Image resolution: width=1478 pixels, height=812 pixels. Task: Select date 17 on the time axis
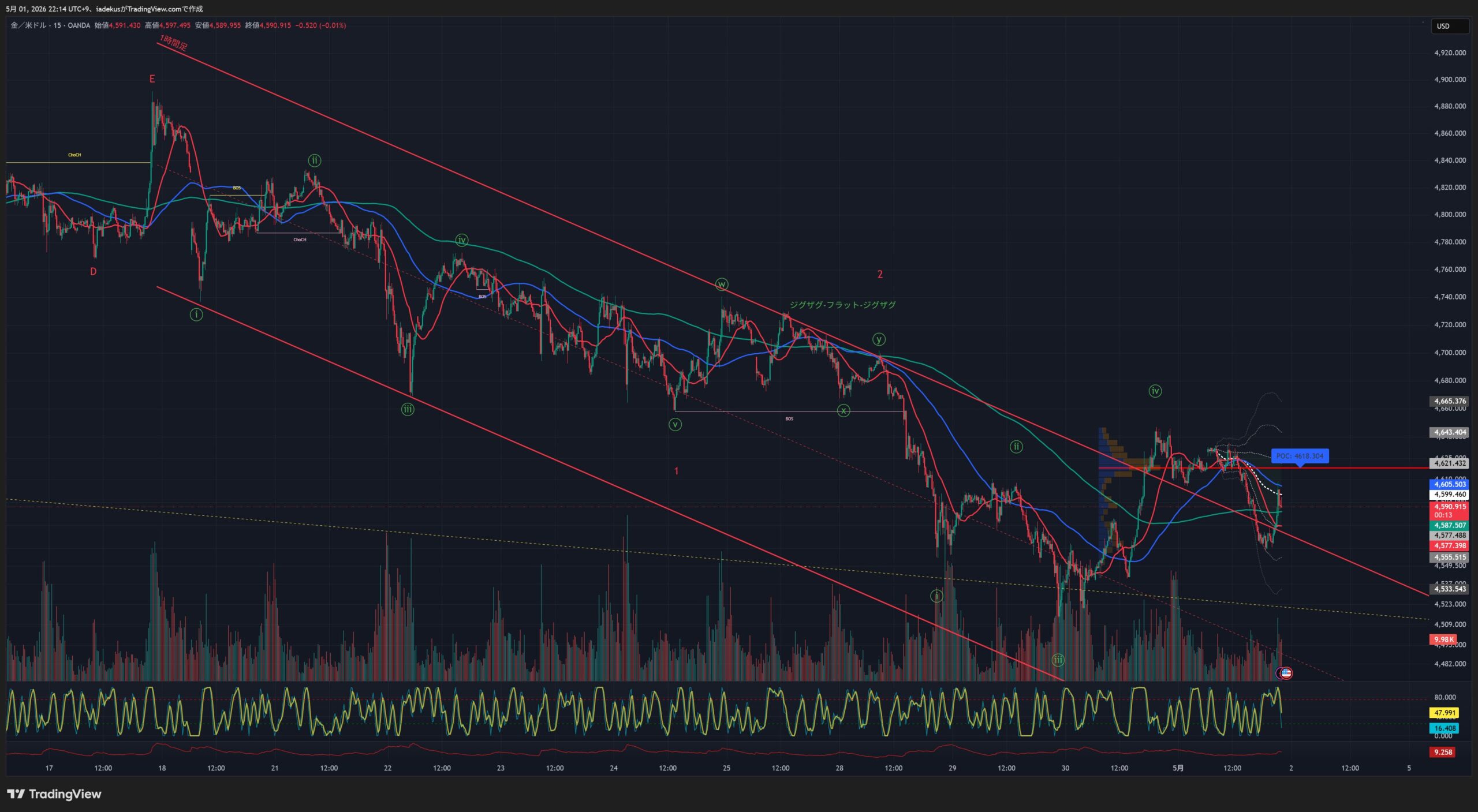49,768
